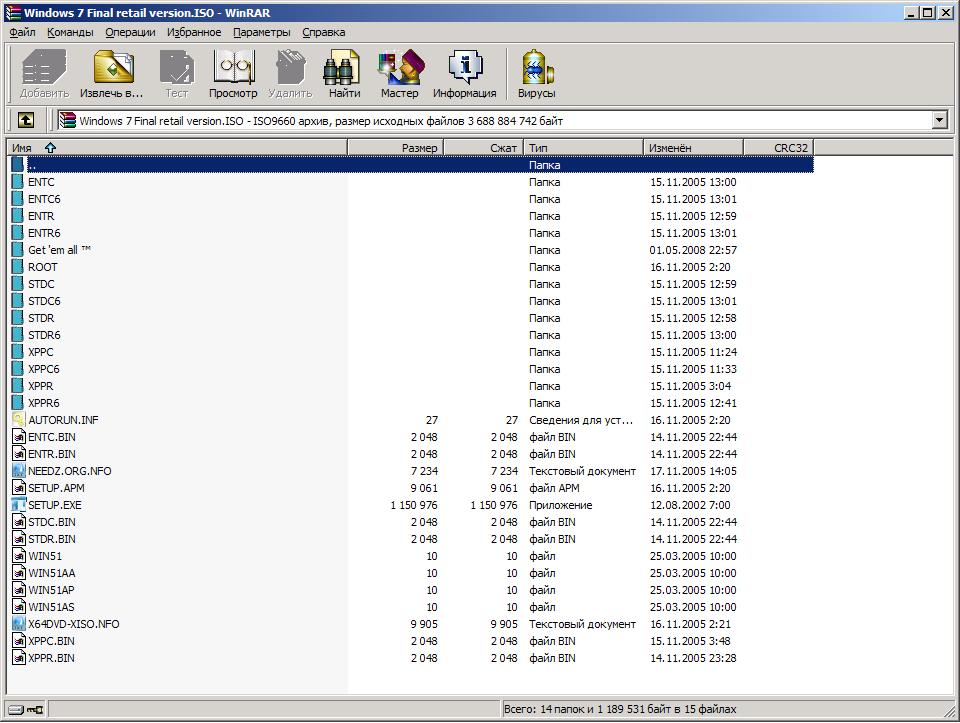
Task: Click the ENTC folder icon
Action: [18, 182]
